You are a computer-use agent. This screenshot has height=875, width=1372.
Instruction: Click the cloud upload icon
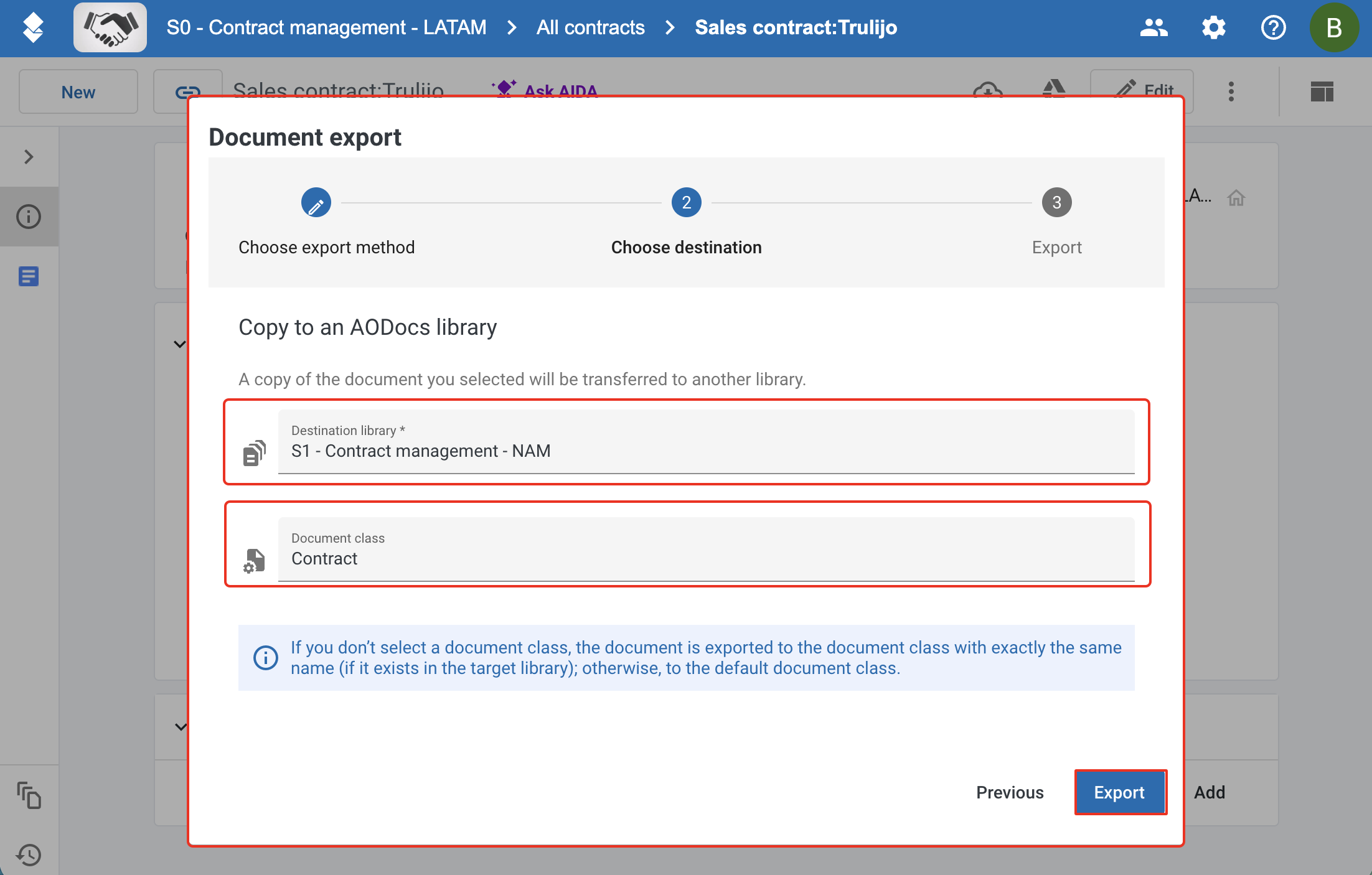[x=988, y=90]
